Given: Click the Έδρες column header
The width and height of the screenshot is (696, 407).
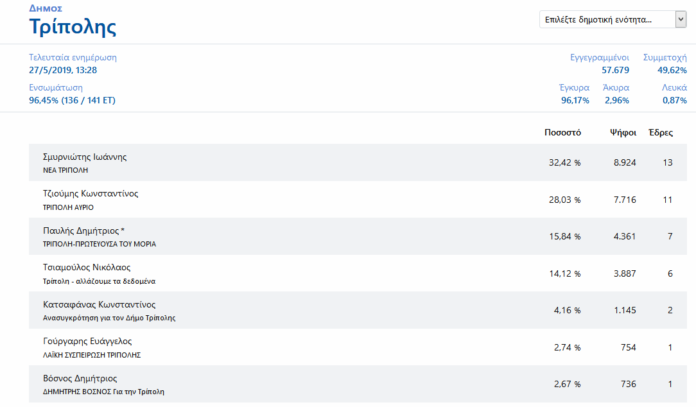Looking at the screenshot, I should 660,132.
